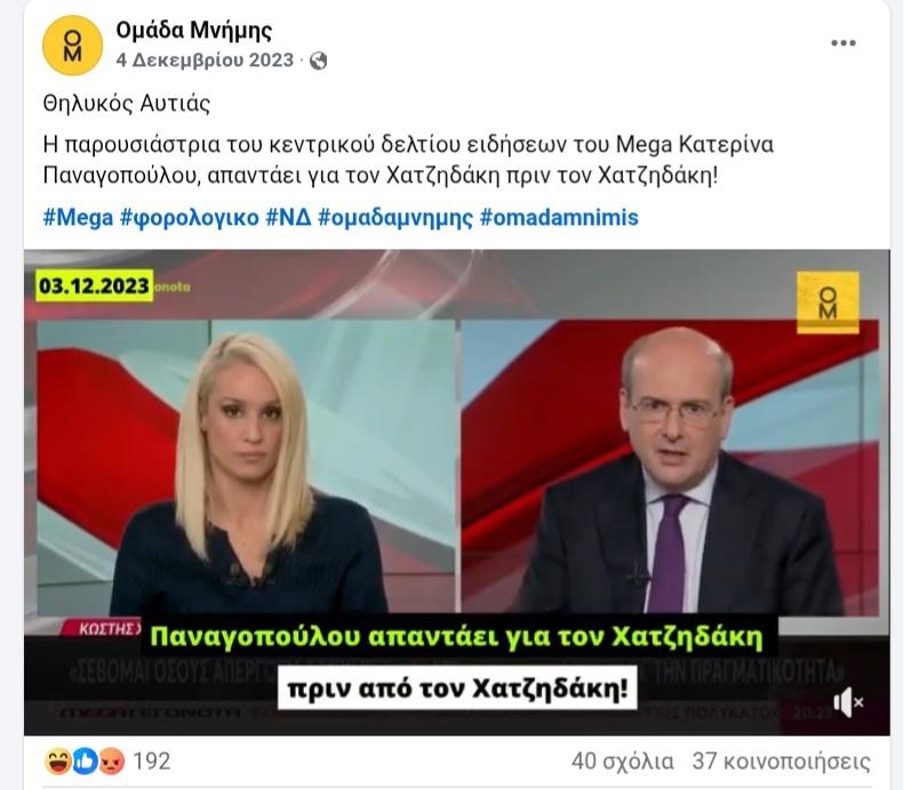The image size is (904, 790).
Task: Open the Ομάδα Μνήμης page name
Action: click(194, 31)
